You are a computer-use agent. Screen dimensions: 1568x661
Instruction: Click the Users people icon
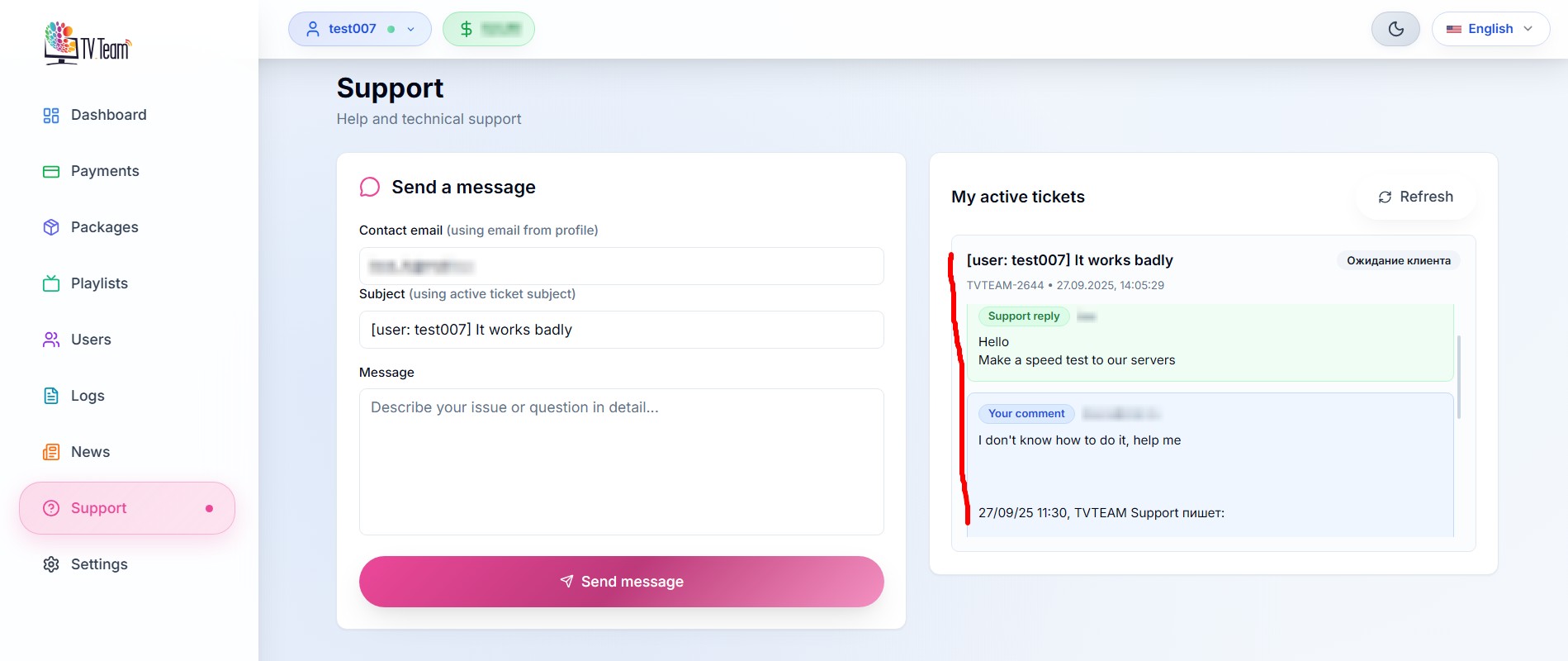[x=51, y=340]
